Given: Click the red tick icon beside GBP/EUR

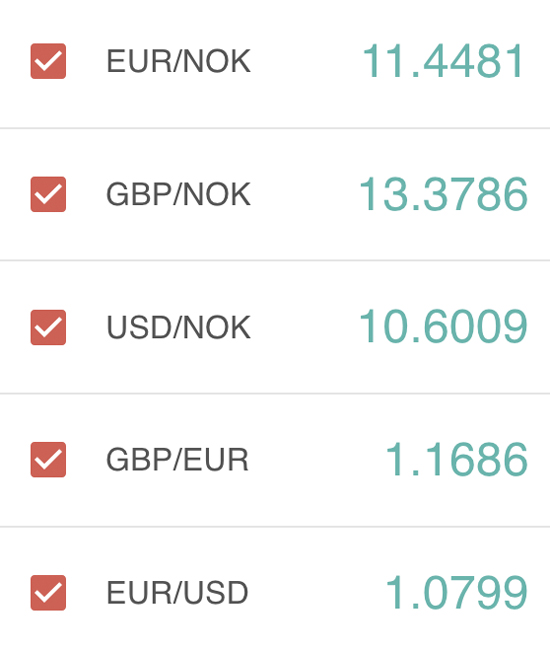Looking at the screenshot, I should tap(48, 460).
